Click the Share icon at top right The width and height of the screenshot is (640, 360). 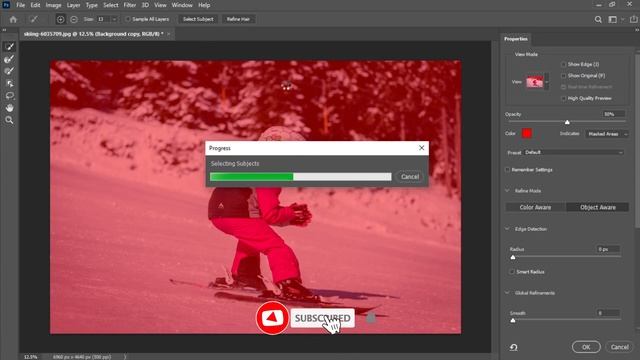(x=633, y=19)
